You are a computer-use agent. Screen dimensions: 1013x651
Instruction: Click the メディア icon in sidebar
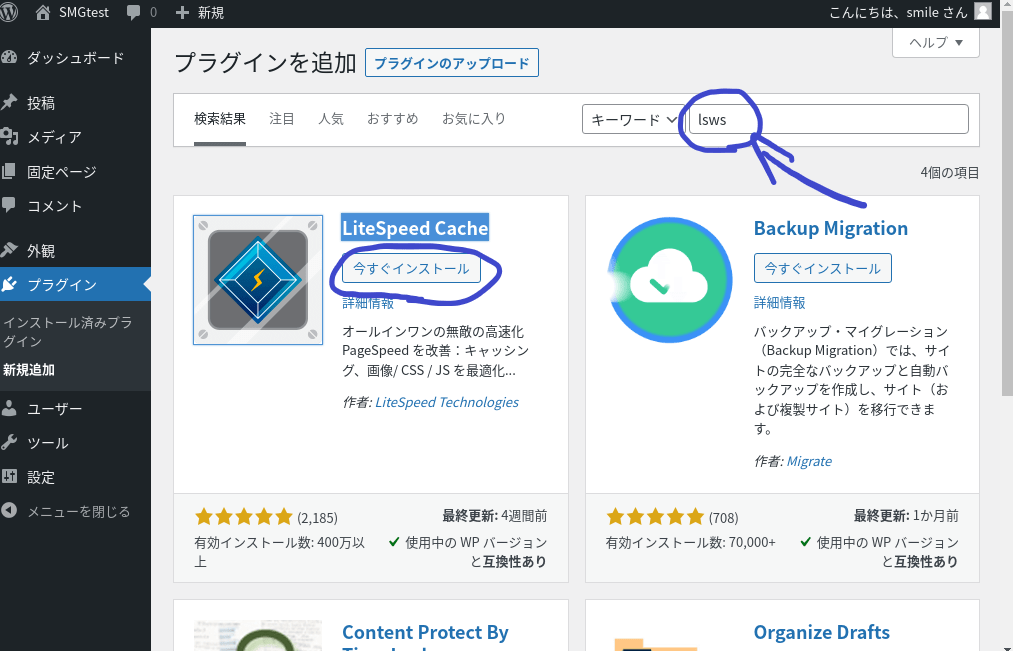tap(9, 136)
